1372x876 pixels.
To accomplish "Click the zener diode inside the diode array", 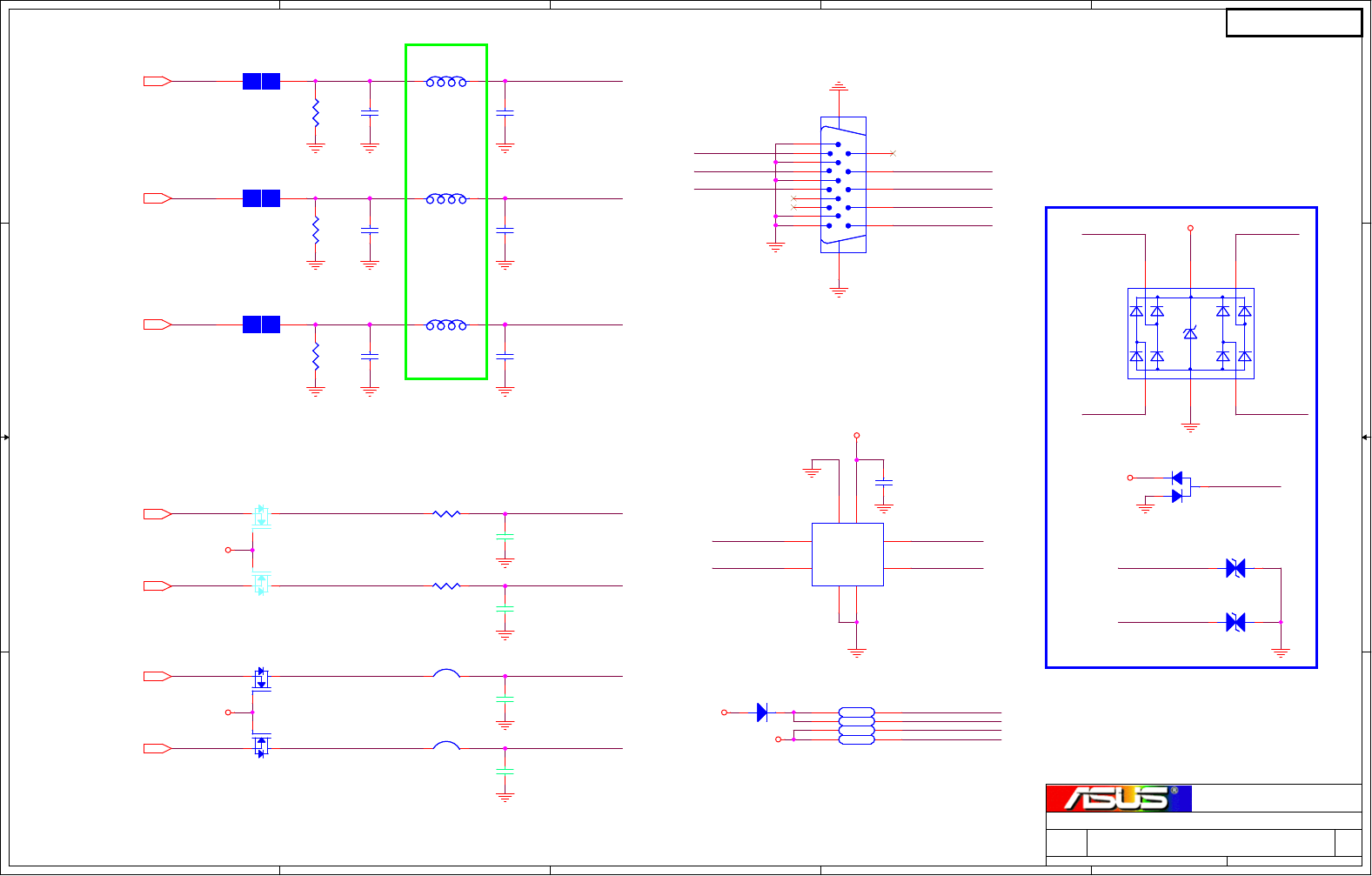I will (1190, 333).
